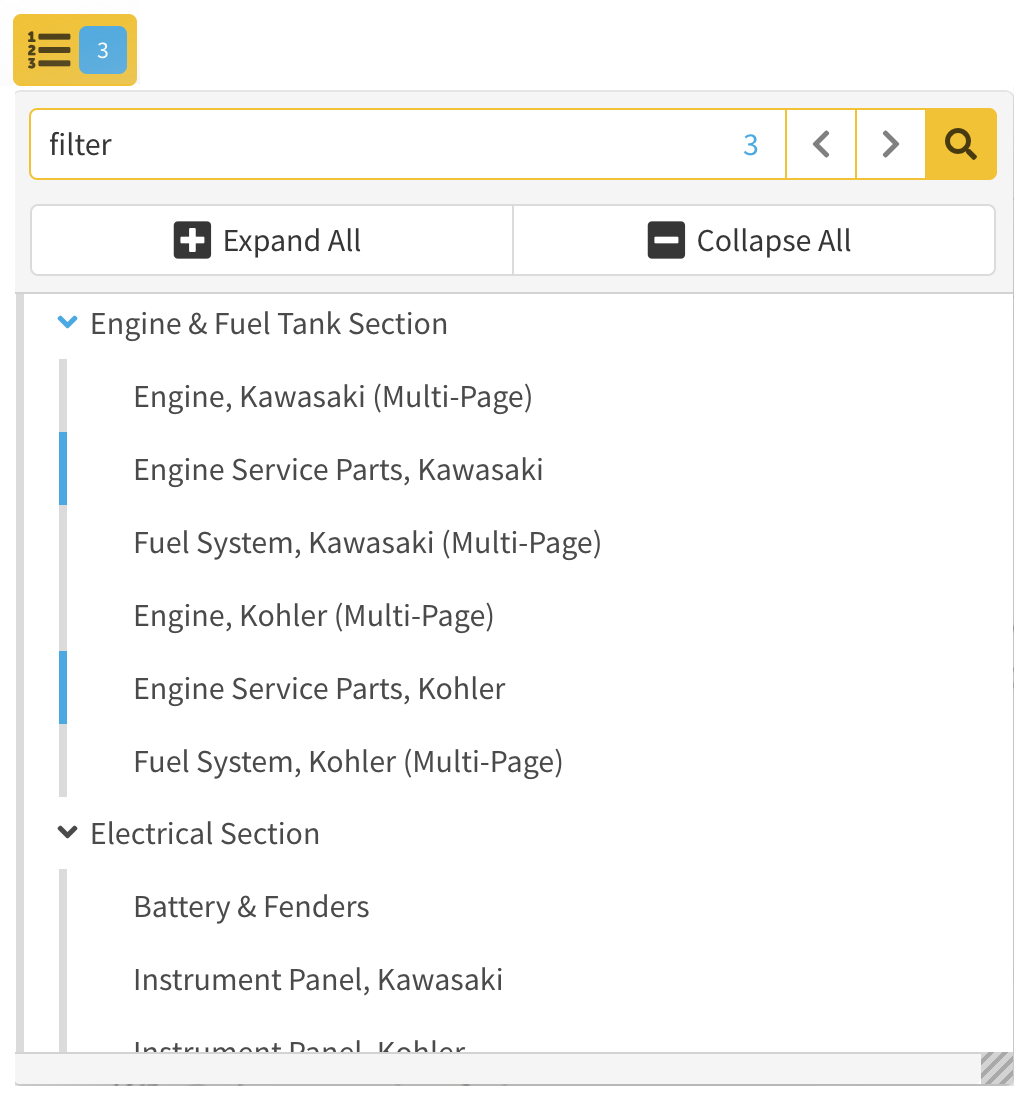Viewport: 1027px width, 1102px height.
Task: Open Instrument Panel, Kawasaki
Action: pyautogui.click(x=318, y=980)
